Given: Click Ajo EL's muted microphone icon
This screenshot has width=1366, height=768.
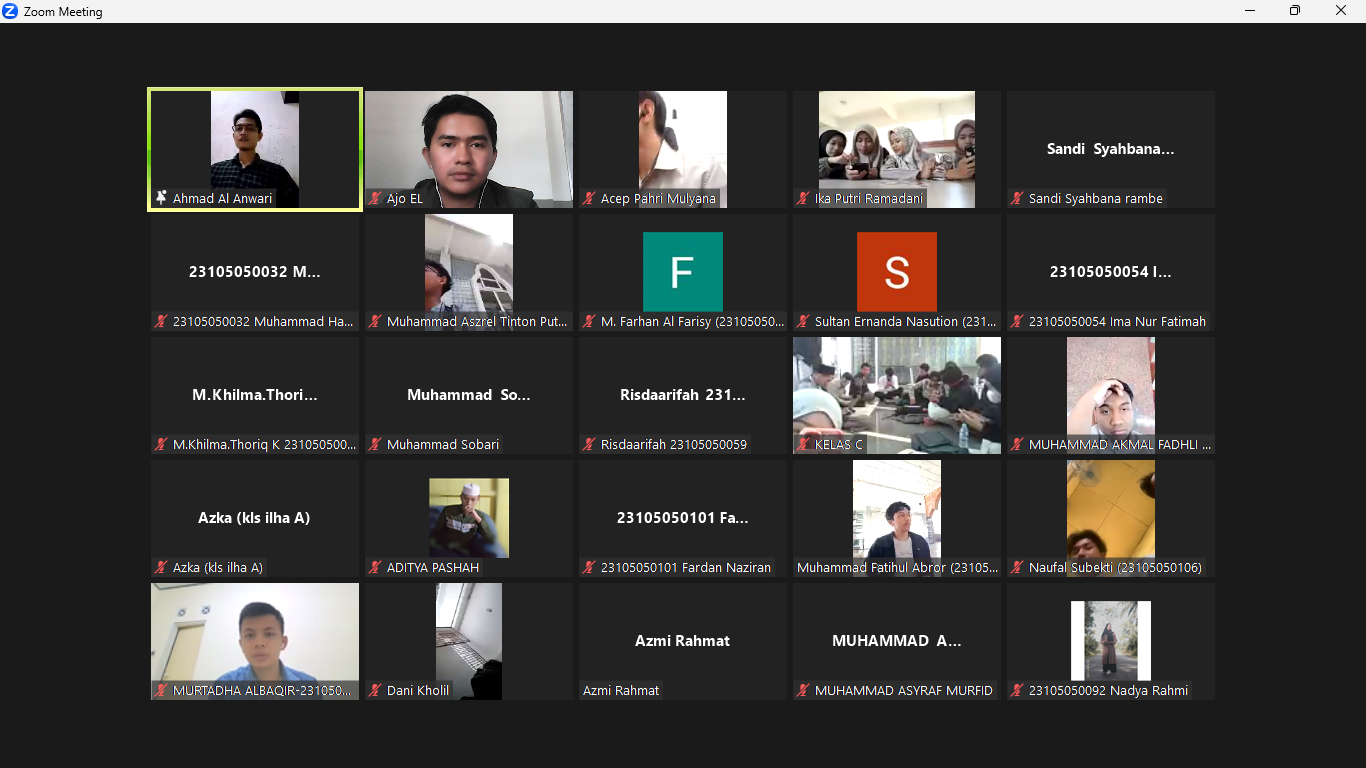Looking at the screenshot, I should pyautogui.click(x=376, y=198).
